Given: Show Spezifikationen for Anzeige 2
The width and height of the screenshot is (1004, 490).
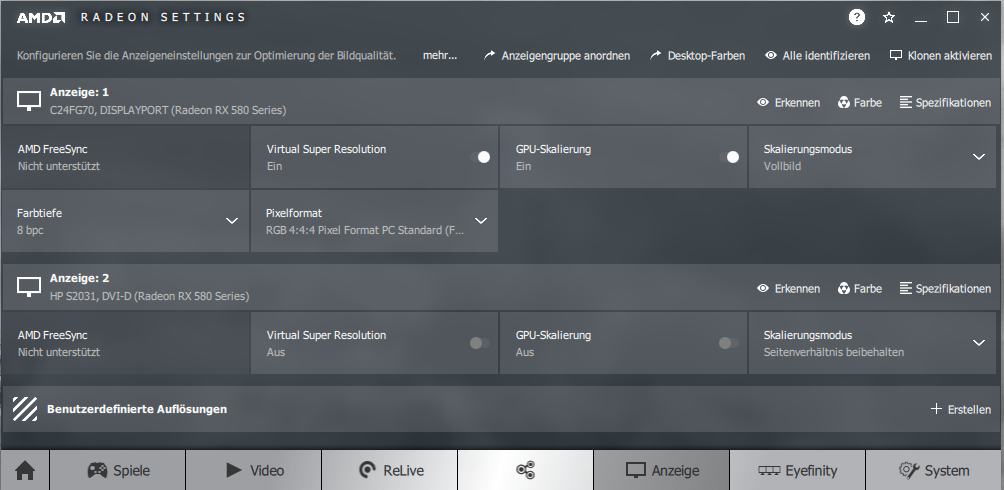Looking at the screenshot, I should [945, 288].
